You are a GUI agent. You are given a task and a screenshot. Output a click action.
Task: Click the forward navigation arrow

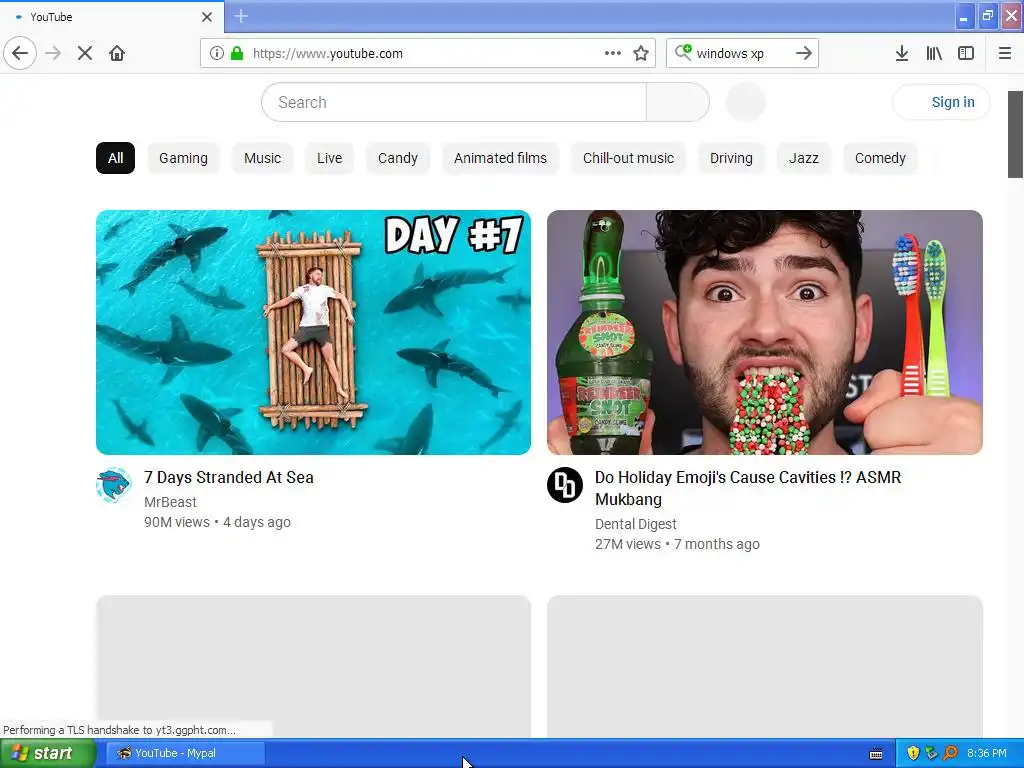click(x=54, y=53)
